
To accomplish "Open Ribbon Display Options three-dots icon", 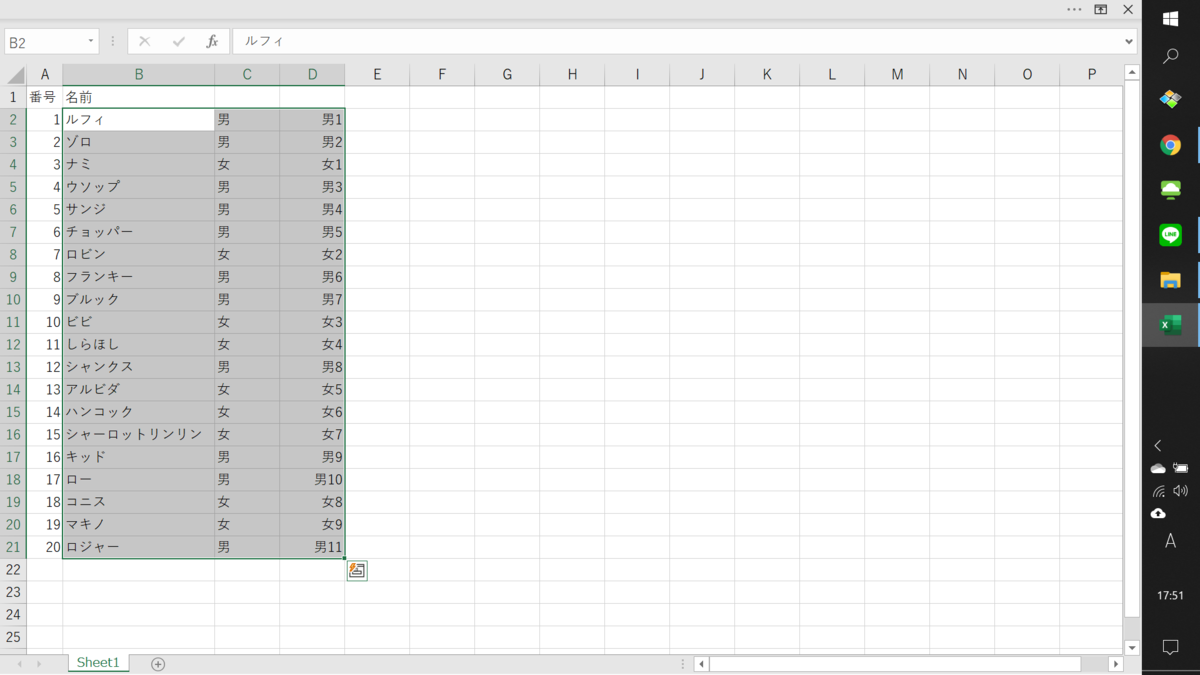I will 1074,9.
